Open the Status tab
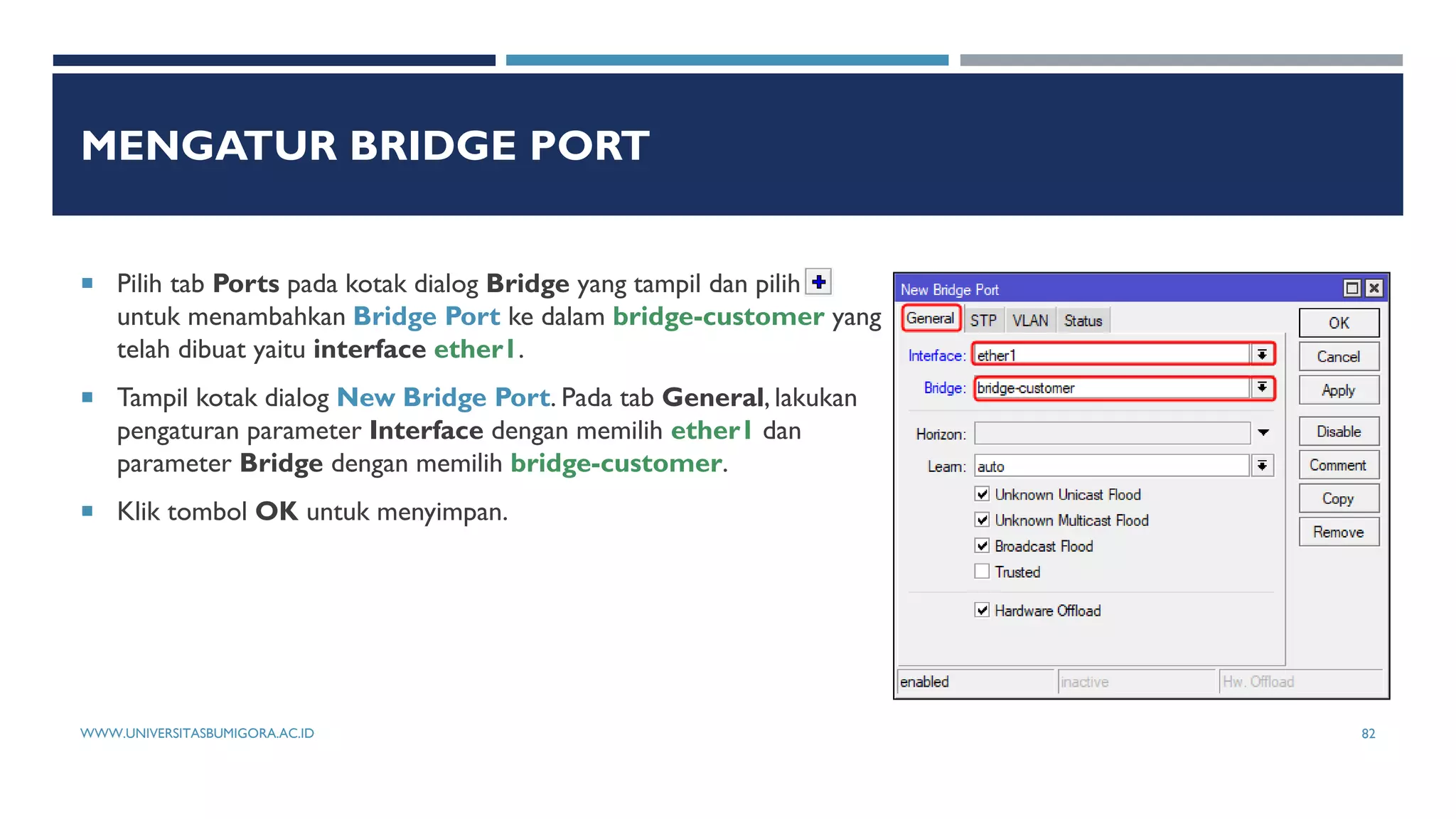Image resolution: width=1456 pixels, height=819 pixels. point(1083,321)
